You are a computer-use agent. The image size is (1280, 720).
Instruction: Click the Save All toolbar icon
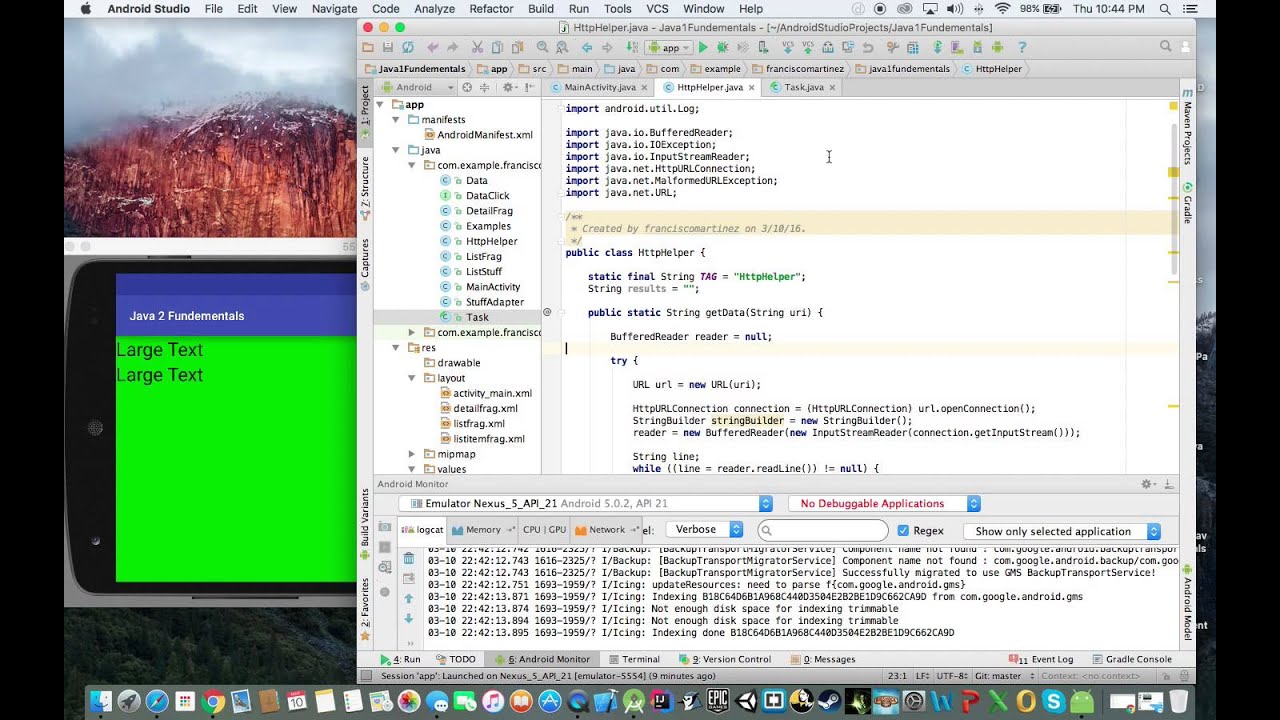coord(387,47)
